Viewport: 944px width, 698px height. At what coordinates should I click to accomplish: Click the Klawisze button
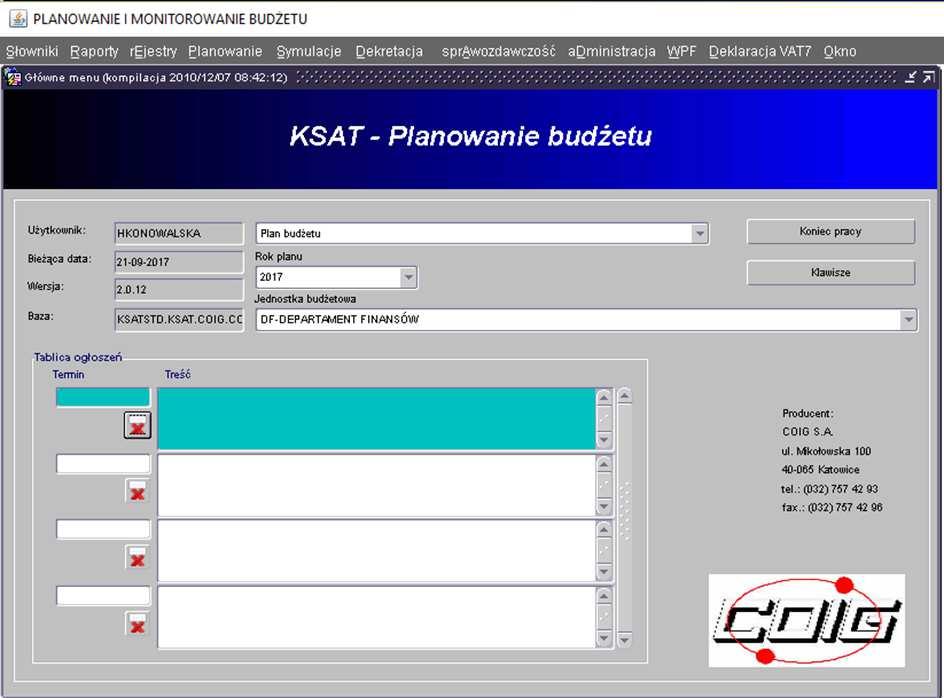[x=831, y=272]
